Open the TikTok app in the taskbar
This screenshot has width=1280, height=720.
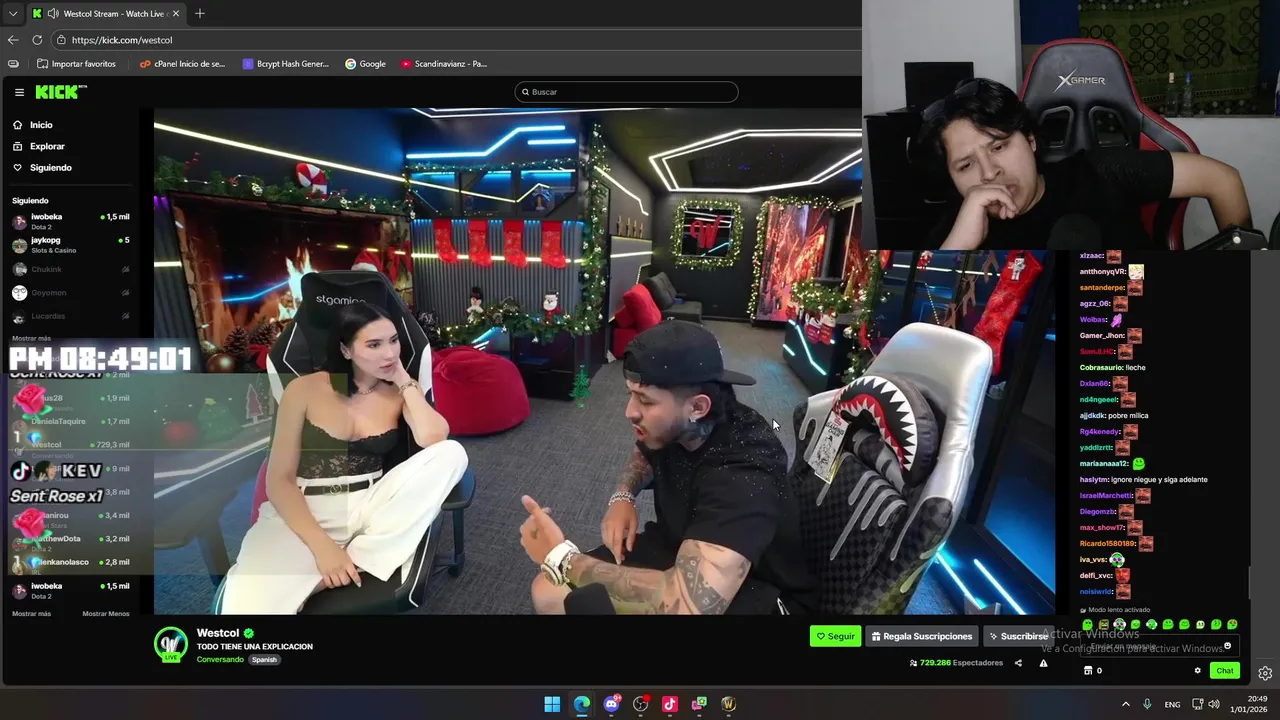pos(670,704)
